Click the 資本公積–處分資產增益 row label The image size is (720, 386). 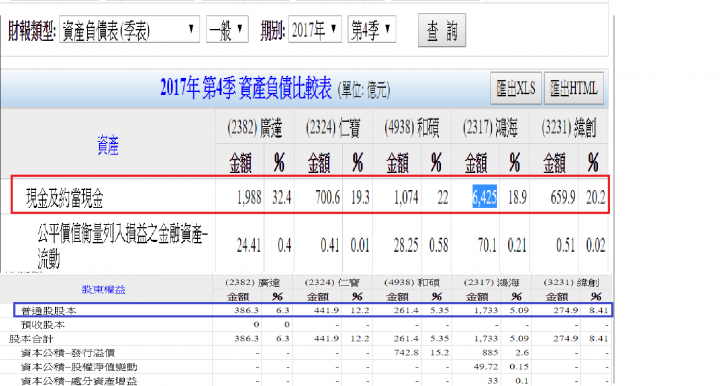[79, 381]
